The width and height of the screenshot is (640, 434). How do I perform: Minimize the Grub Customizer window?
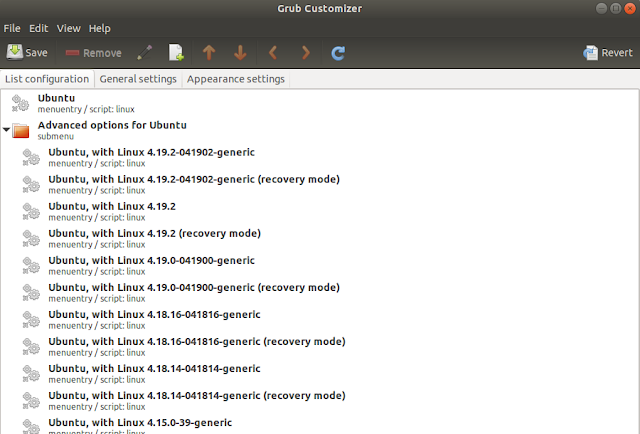click(x=601, y=8)
